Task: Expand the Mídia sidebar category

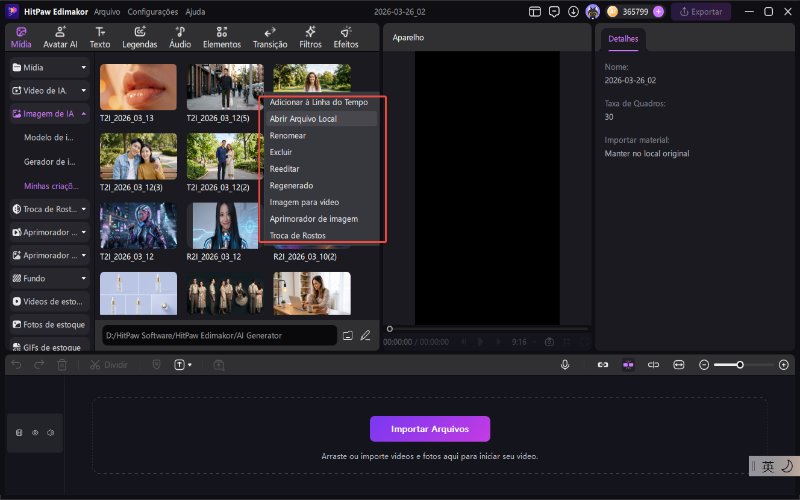Action: pyautogui.click(x=84, y=67)
